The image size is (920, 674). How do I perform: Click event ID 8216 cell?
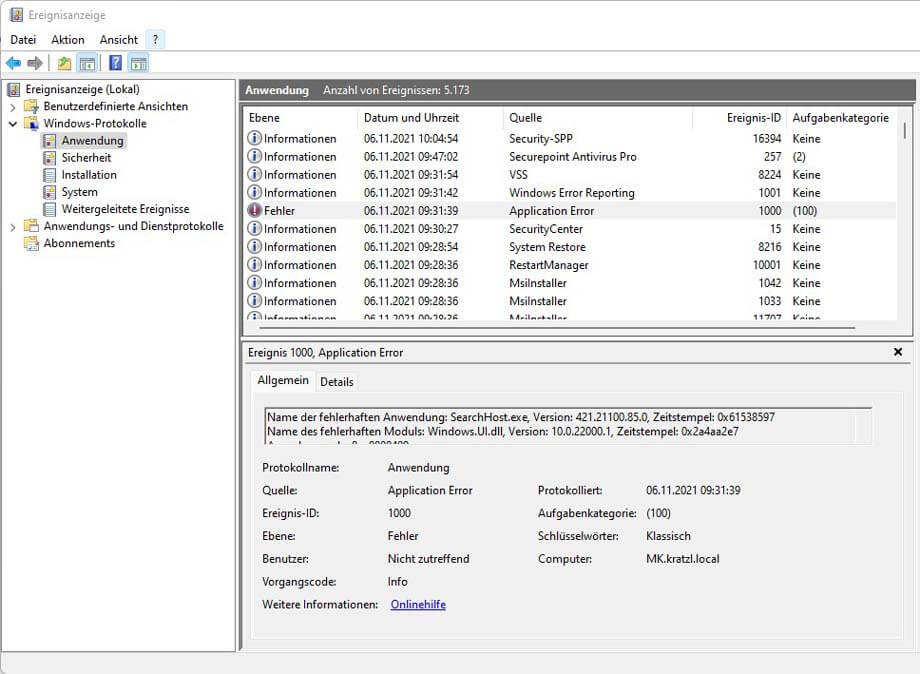769,247
